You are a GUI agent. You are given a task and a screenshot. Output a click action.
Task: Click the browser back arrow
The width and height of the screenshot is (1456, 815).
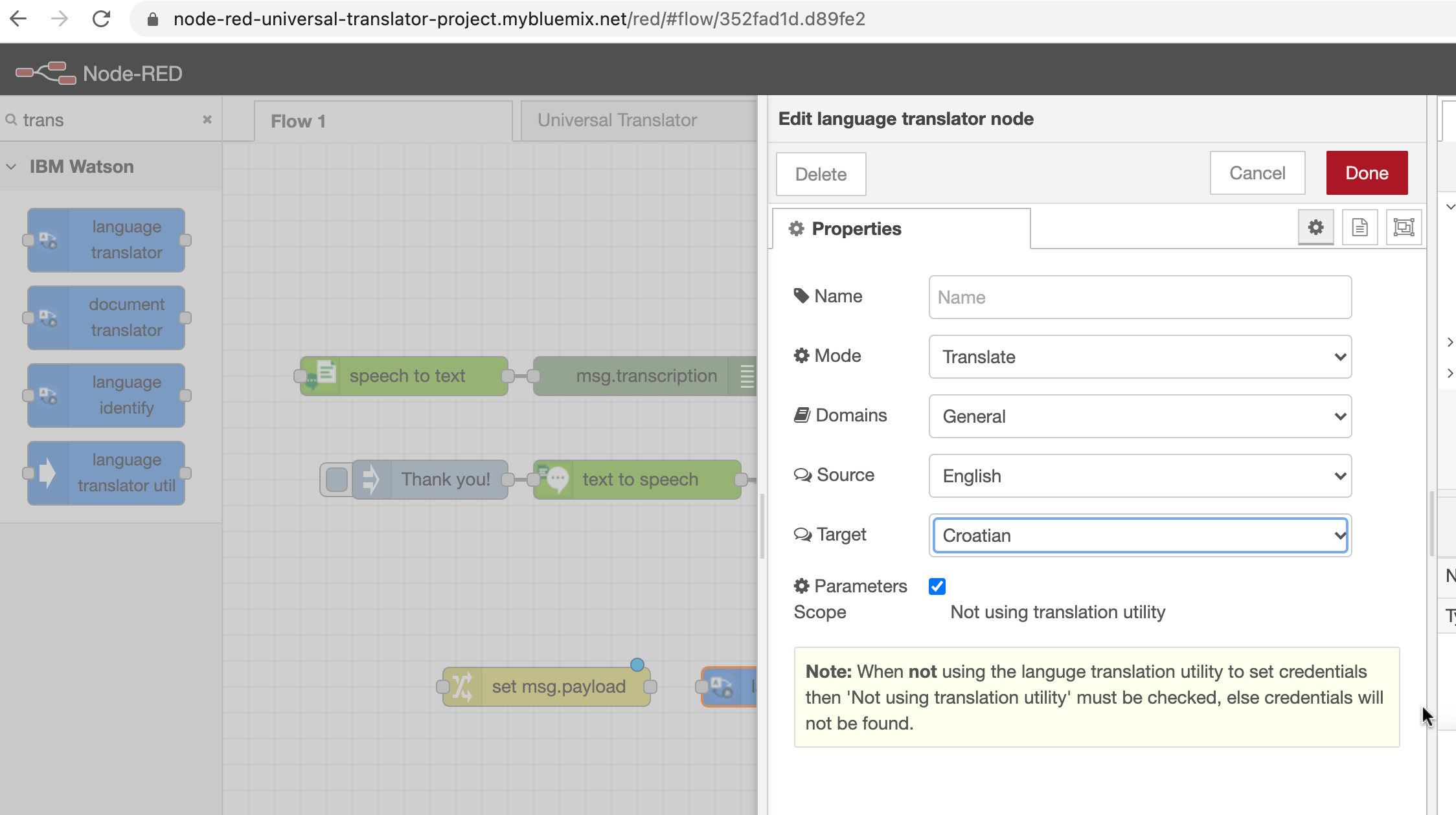19,19
